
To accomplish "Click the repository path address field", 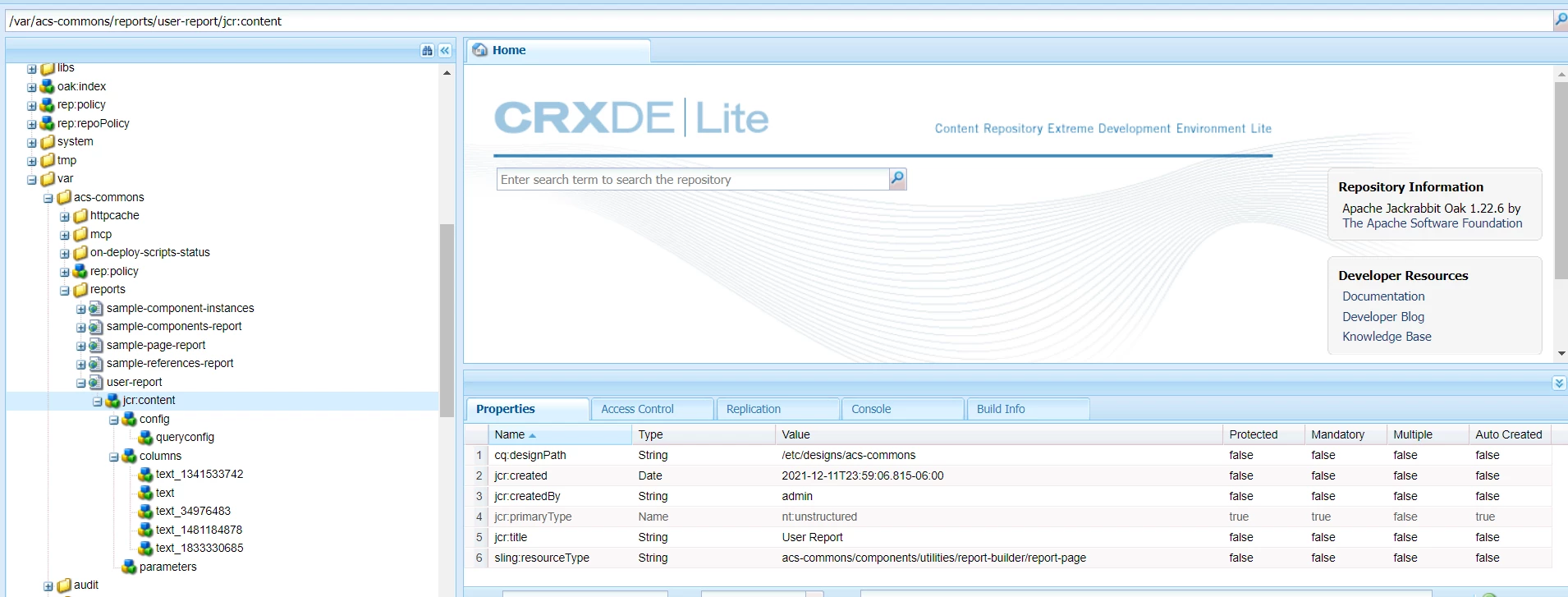I will click(778, 21).
